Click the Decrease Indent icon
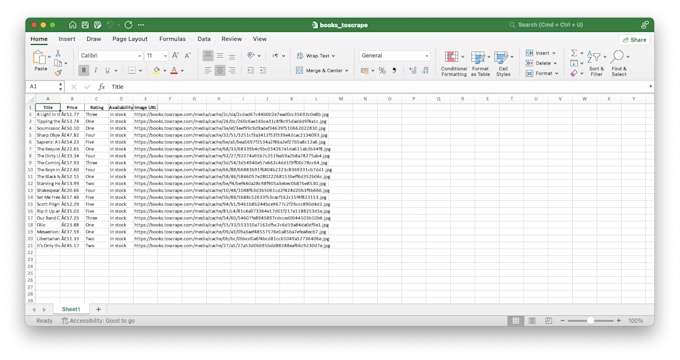This screenshot has height=360, width=680. (251, 70)
